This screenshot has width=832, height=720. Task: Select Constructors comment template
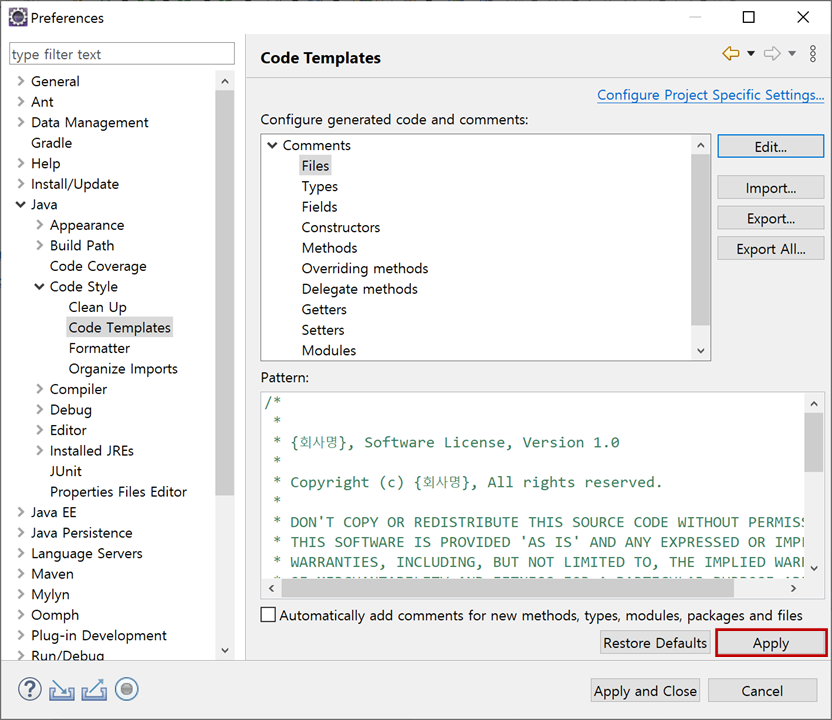341,227
